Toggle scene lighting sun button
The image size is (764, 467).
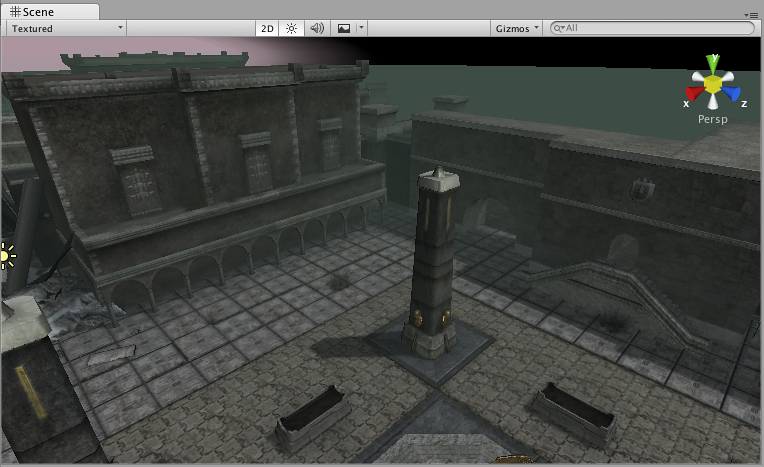(x=292, y=29)
